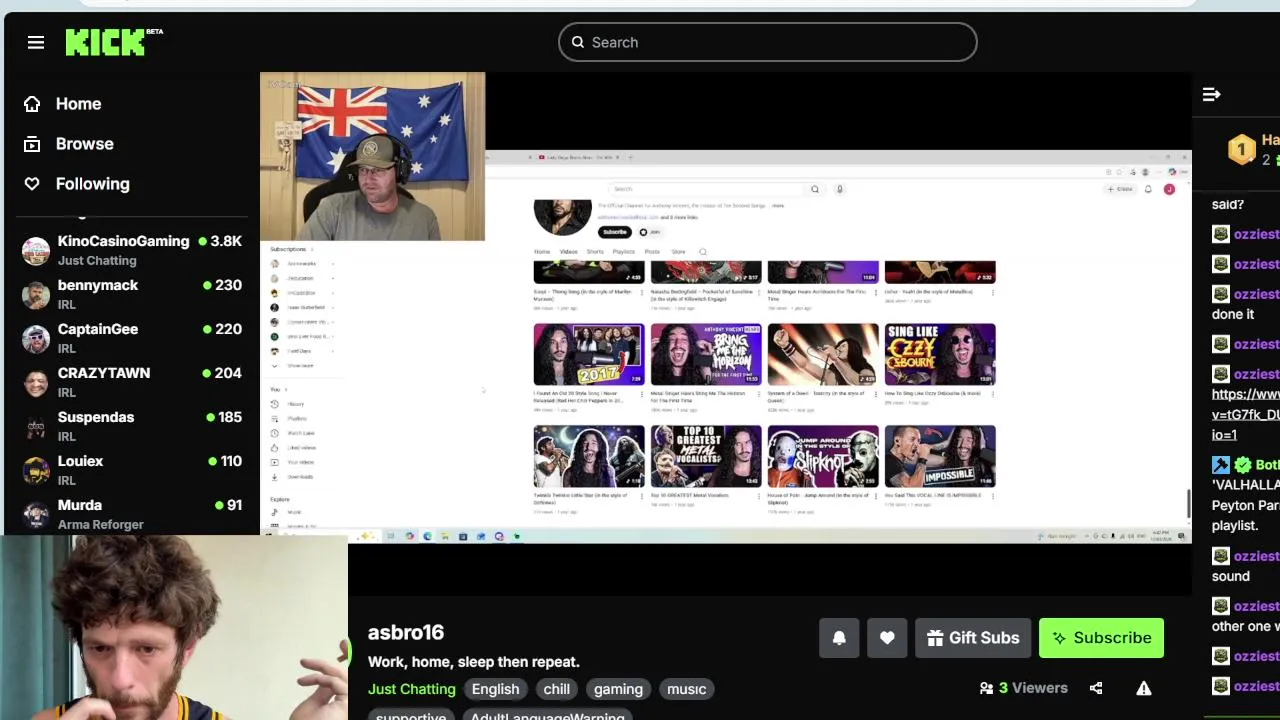Select the Shorts tab on the streamed YouTube channel
The image size is (1280, 720).
click(x=595, y=252)
